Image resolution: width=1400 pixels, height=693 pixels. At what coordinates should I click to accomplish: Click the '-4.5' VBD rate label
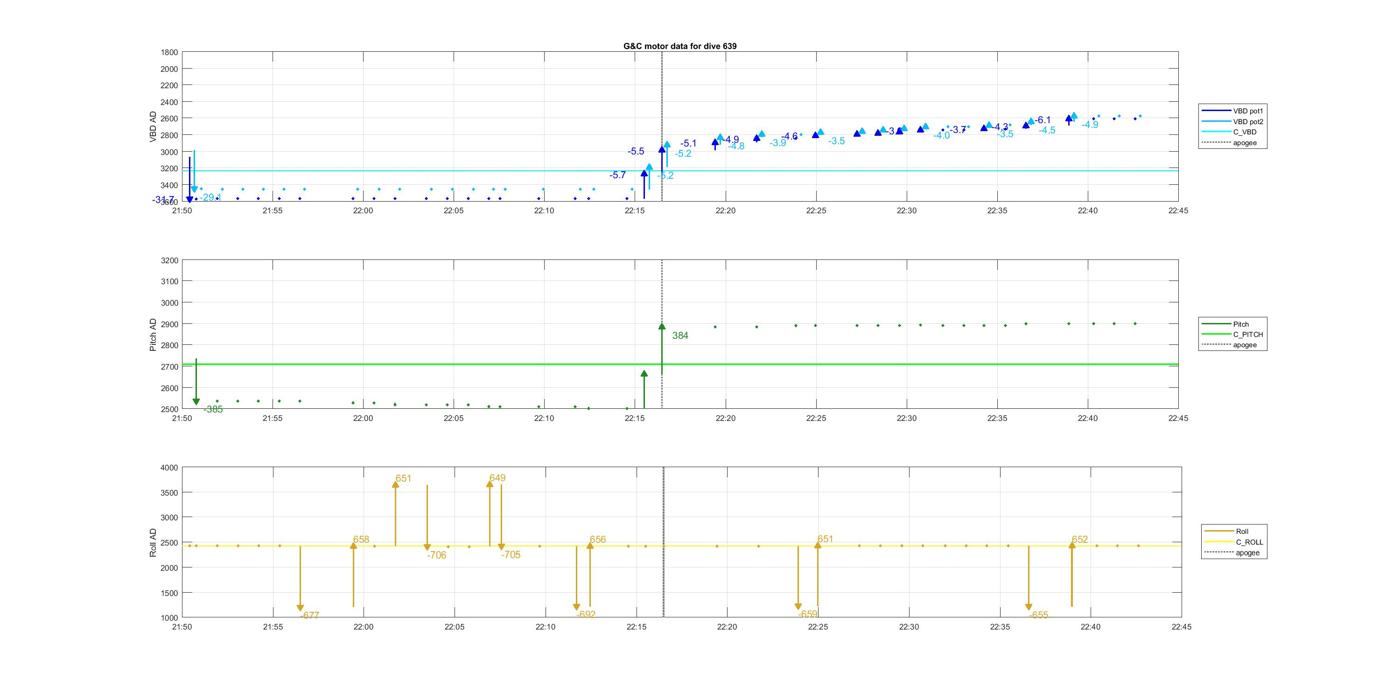pos(1047,130)
